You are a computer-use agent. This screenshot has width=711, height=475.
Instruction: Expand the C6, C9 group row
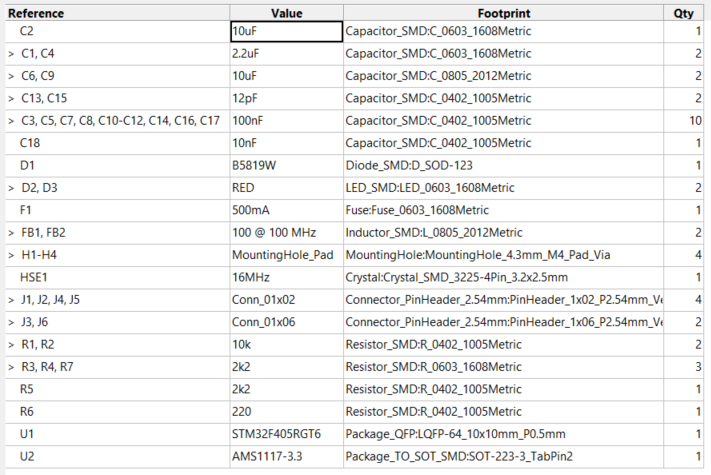[x=10, y=76]
